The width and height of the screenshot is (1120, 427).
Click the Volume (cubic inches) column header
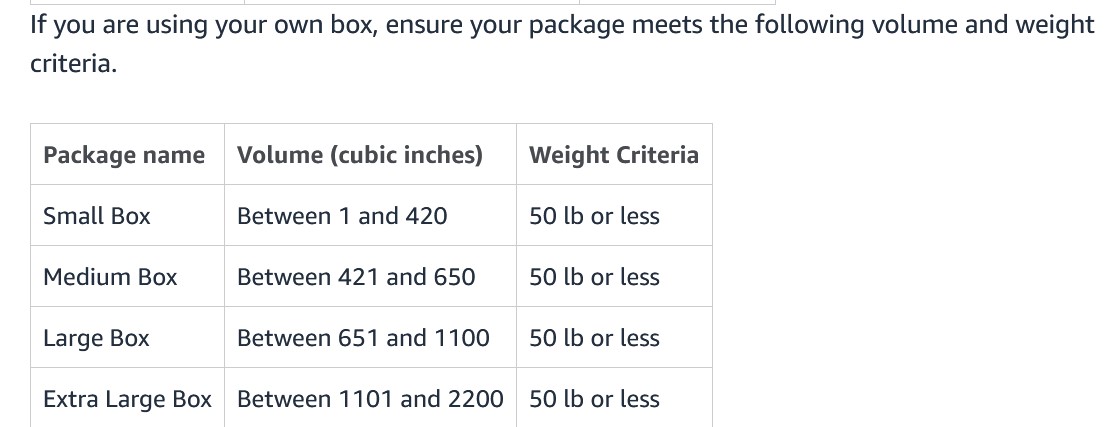370,154
